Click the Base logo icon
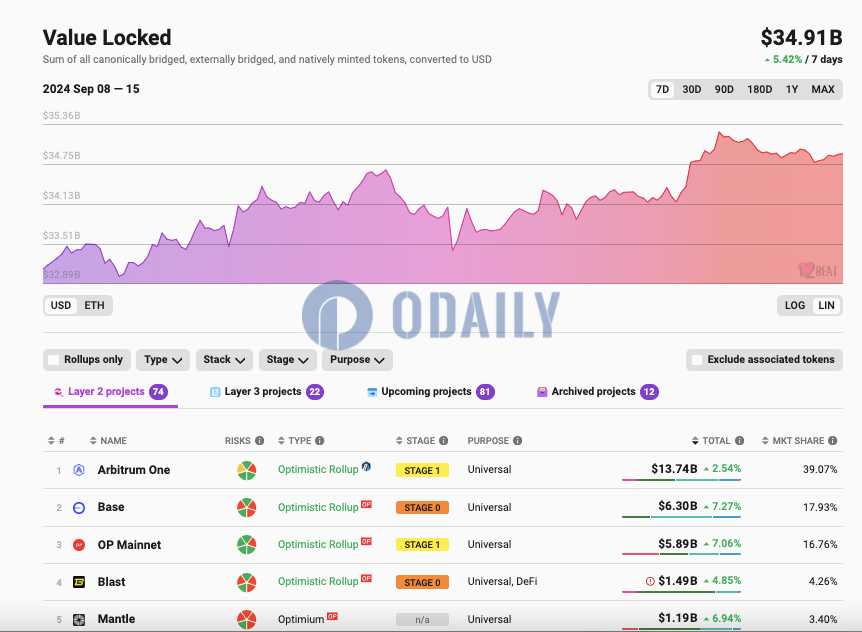Screen dimensions: 862x632 tap(79, 508)
